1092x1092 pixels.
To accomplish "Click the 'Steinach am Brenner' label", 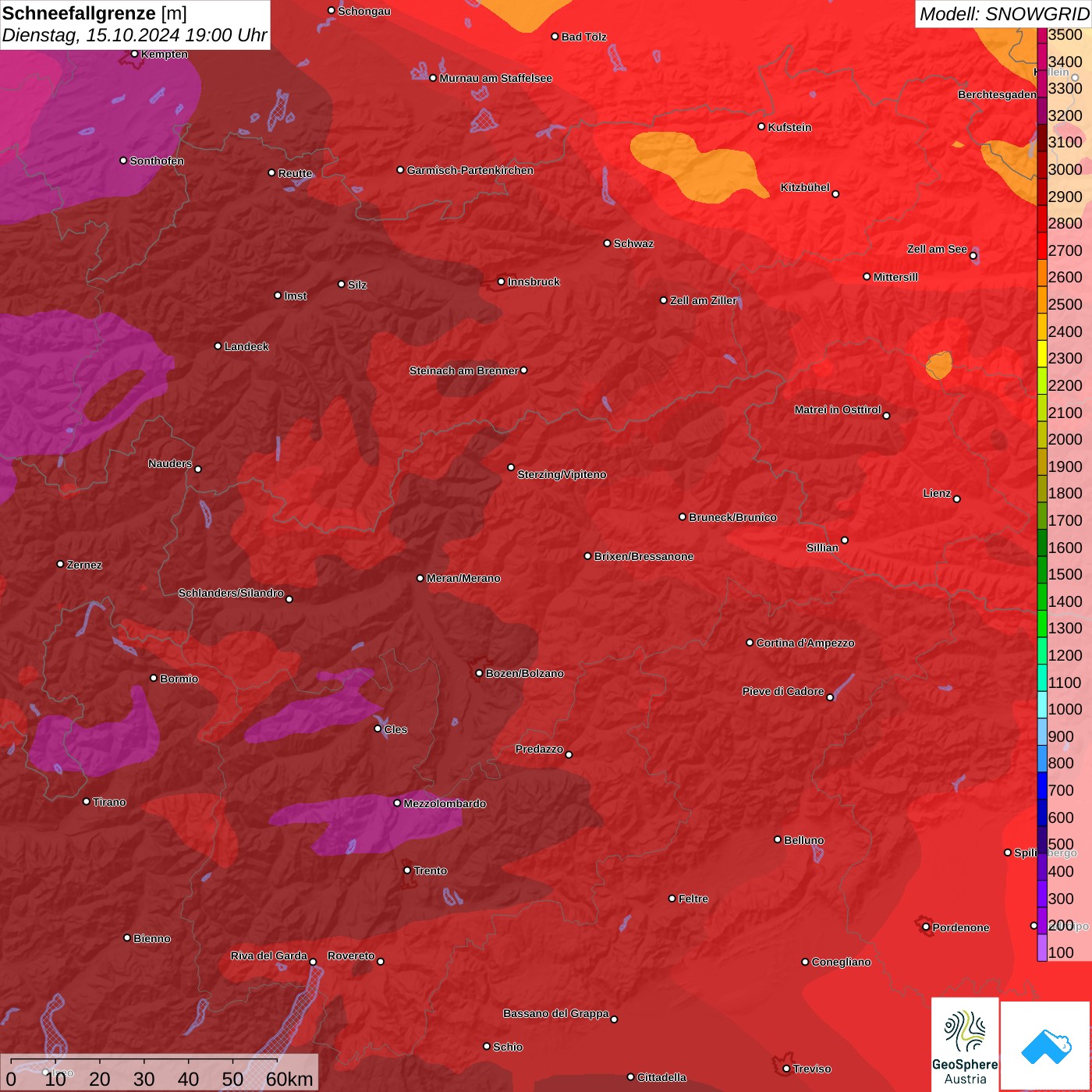I will point(463,370).
